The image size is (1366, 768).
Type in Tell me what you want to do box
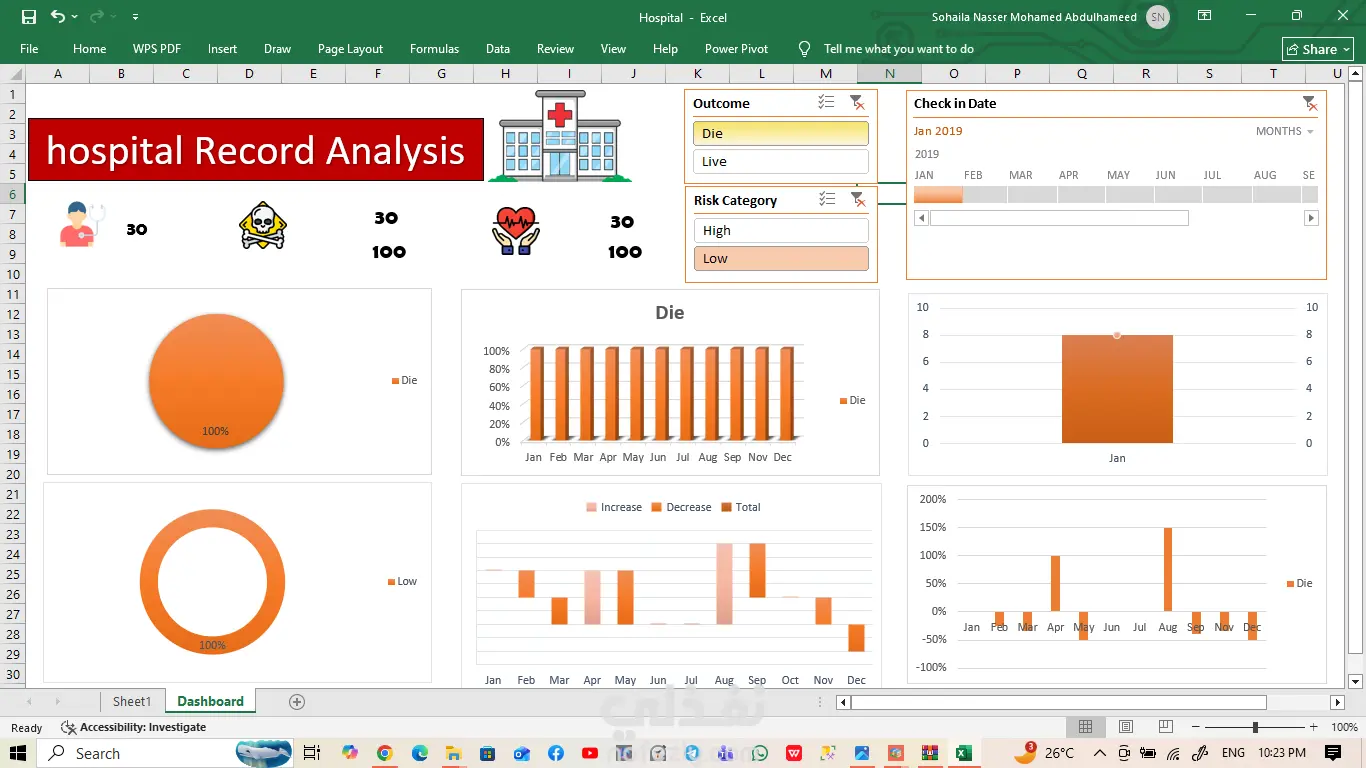[898, 48]
